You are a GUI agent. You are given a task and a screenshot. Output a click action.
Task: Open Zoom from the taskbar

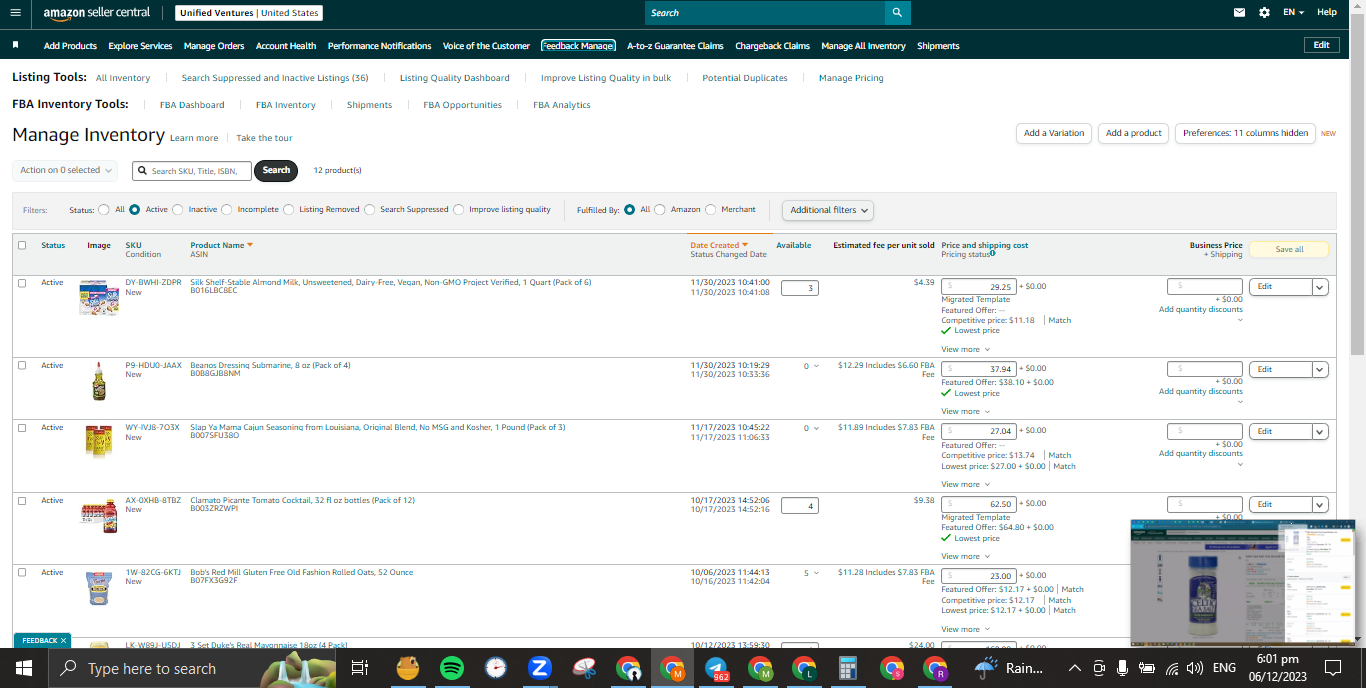coord(540,668)
